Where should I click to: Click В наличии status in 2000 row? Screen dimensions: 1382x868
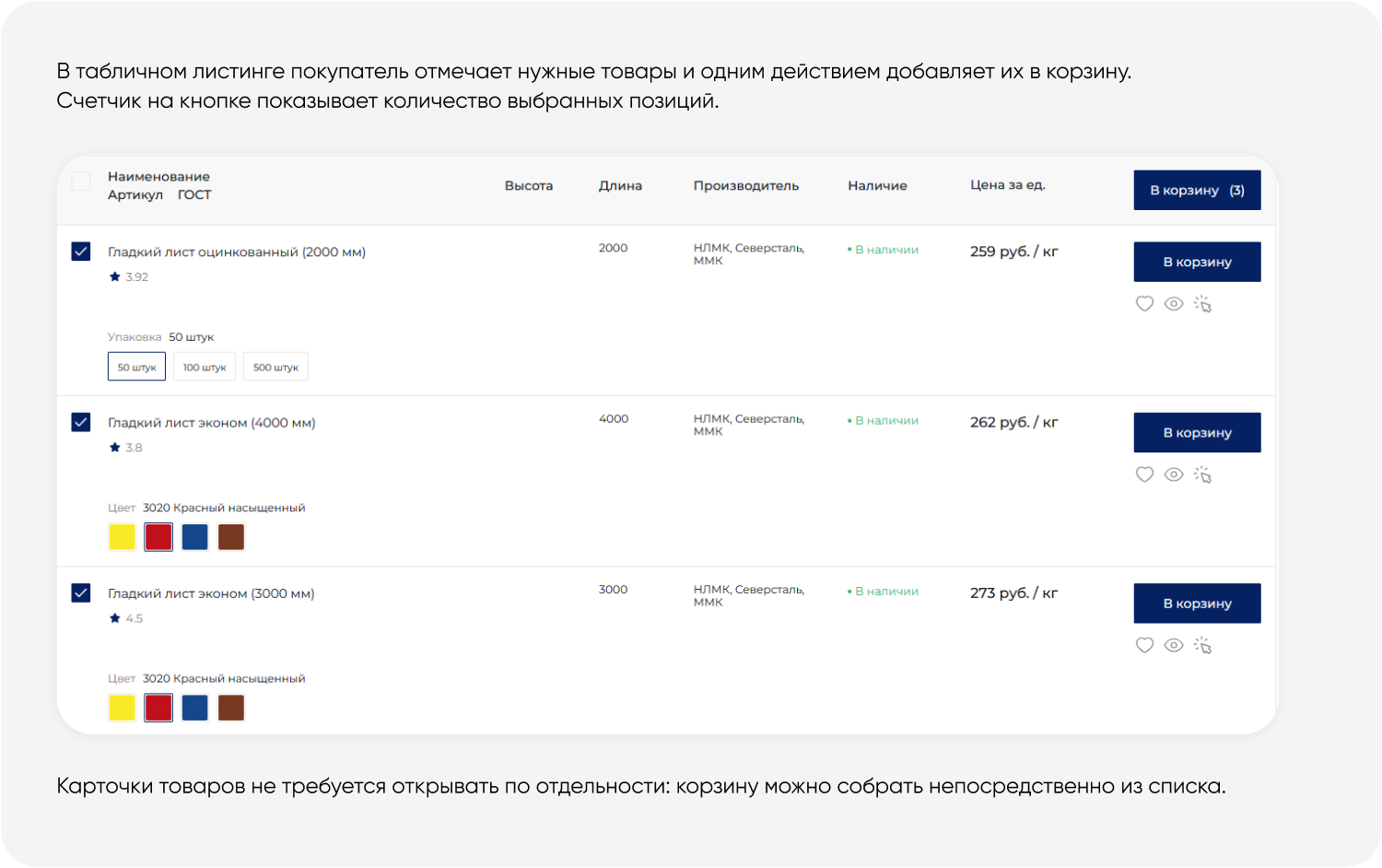point(883,250)
